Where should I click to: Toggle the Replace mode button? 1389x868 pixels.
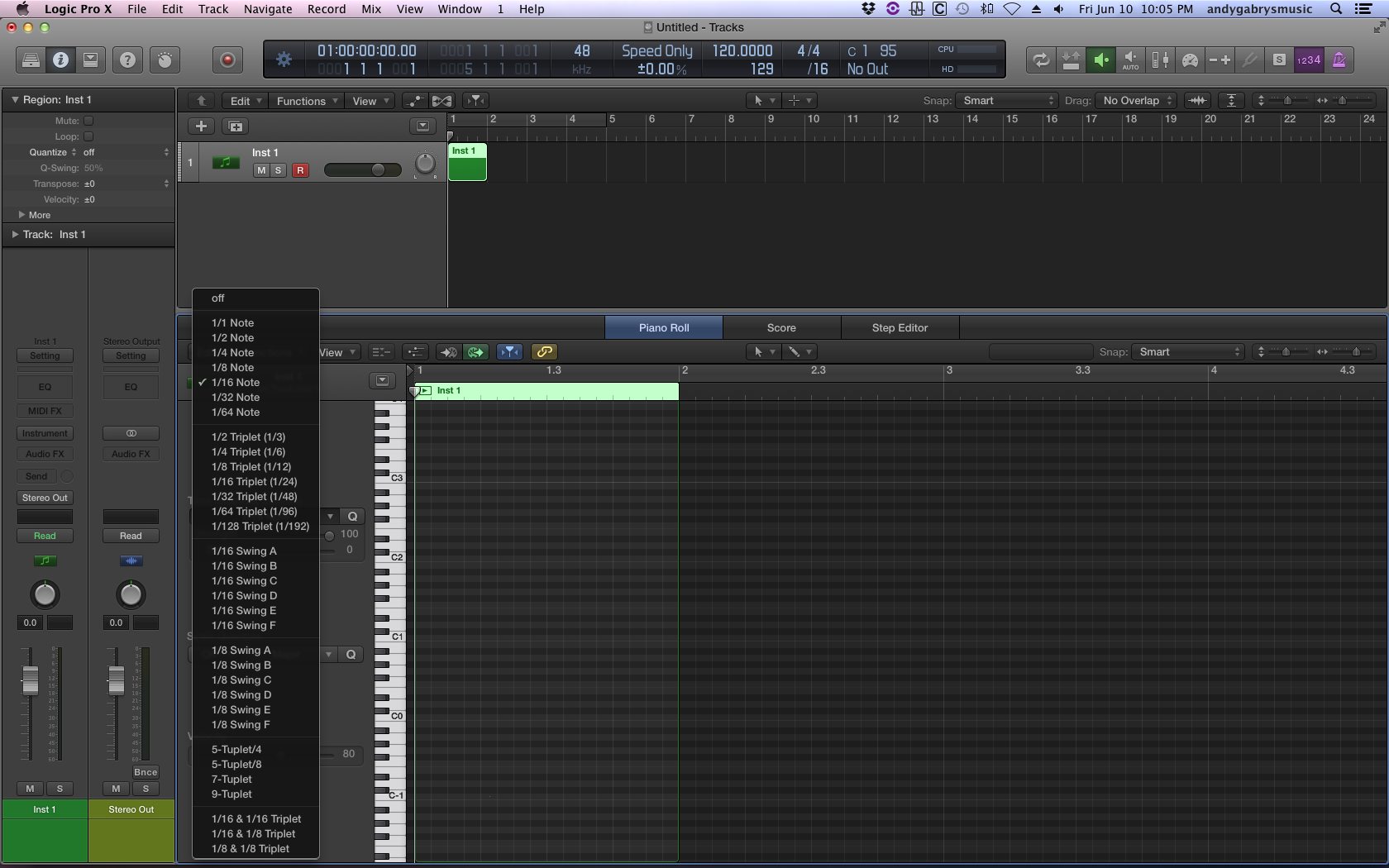click(x=1071, y=60)
